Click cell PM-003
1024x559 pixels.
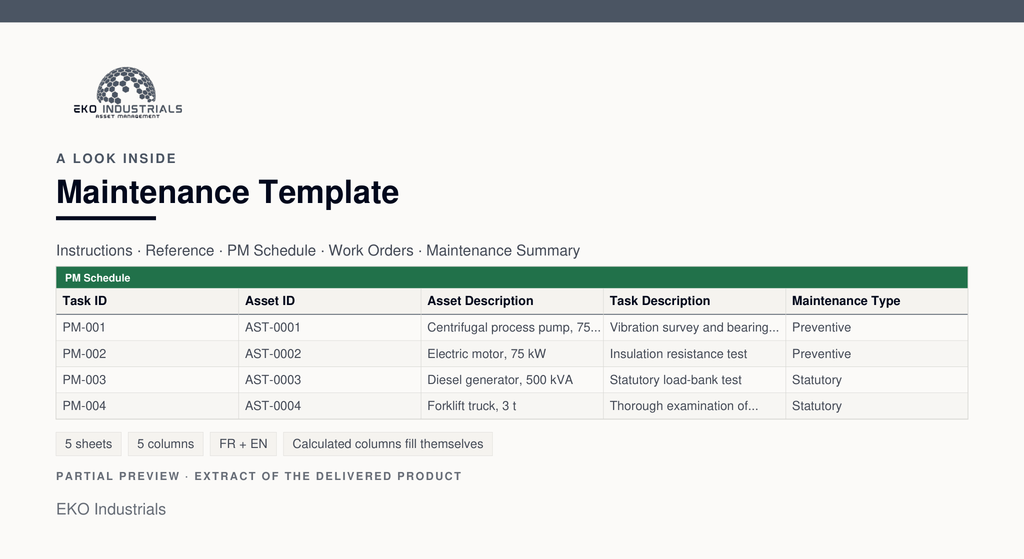click(148, 380)
